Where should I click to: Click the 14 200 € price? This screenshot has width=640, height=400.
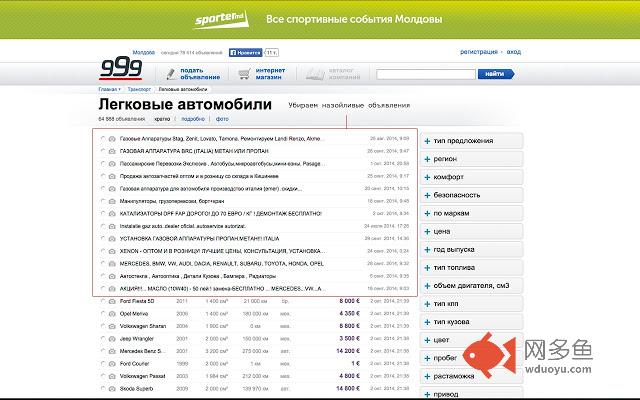[348, 351]
